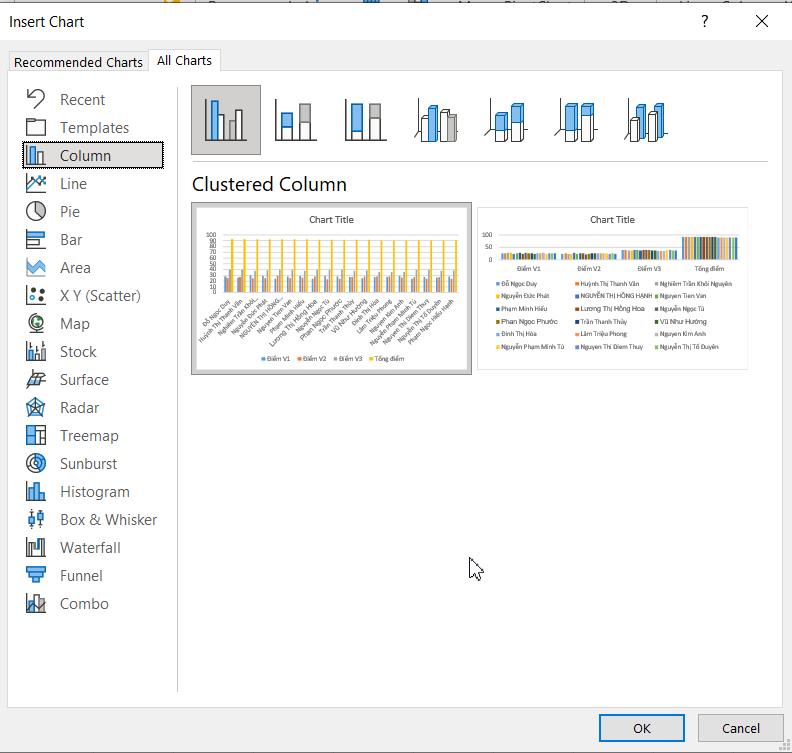The width and height of the screenshot is (792, 753).
Task: Pick the Combo chart category
Action: 84,604
